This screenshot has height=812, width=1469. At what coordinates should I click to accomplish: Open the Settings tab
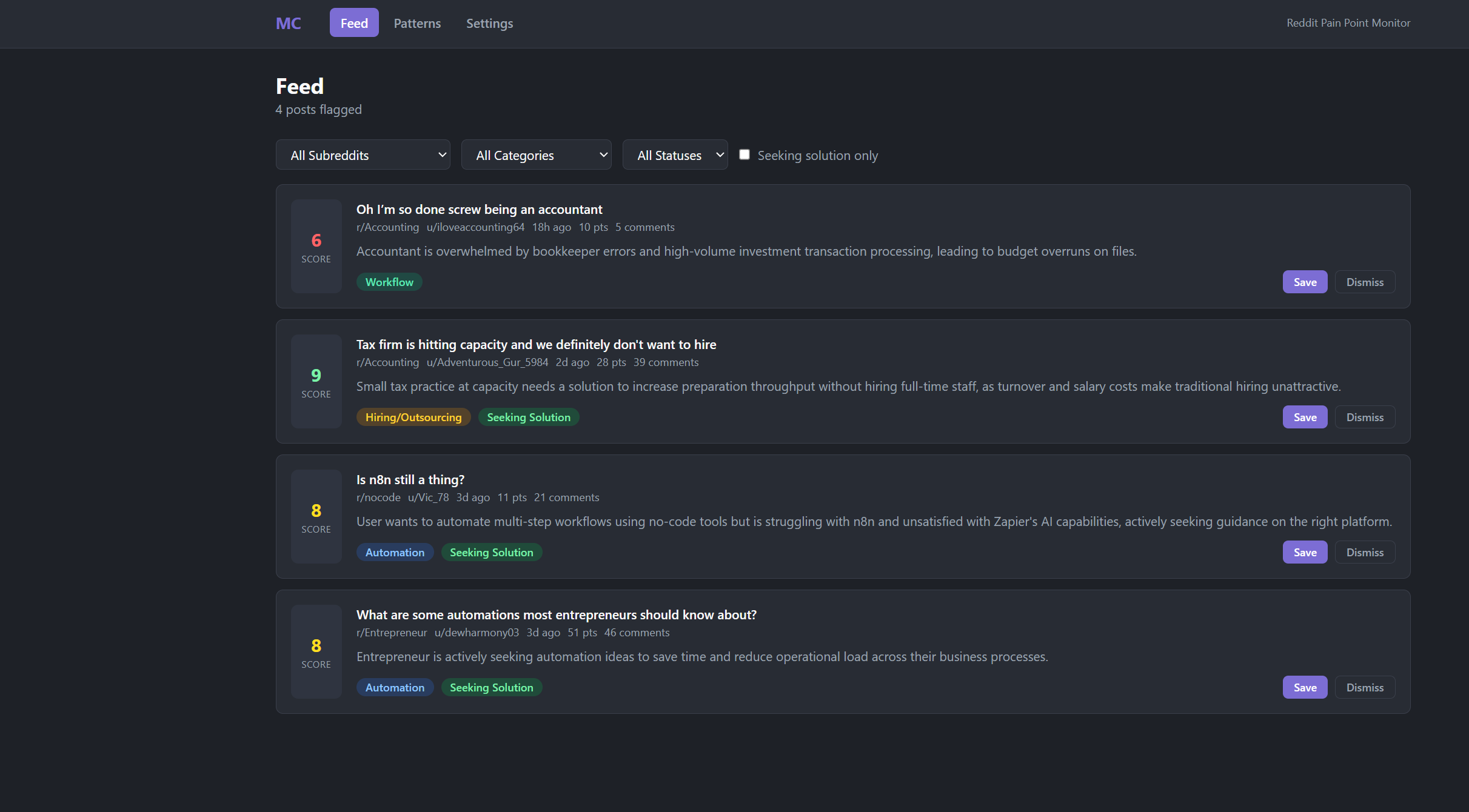pyautogui.click(x=489, y=23)
